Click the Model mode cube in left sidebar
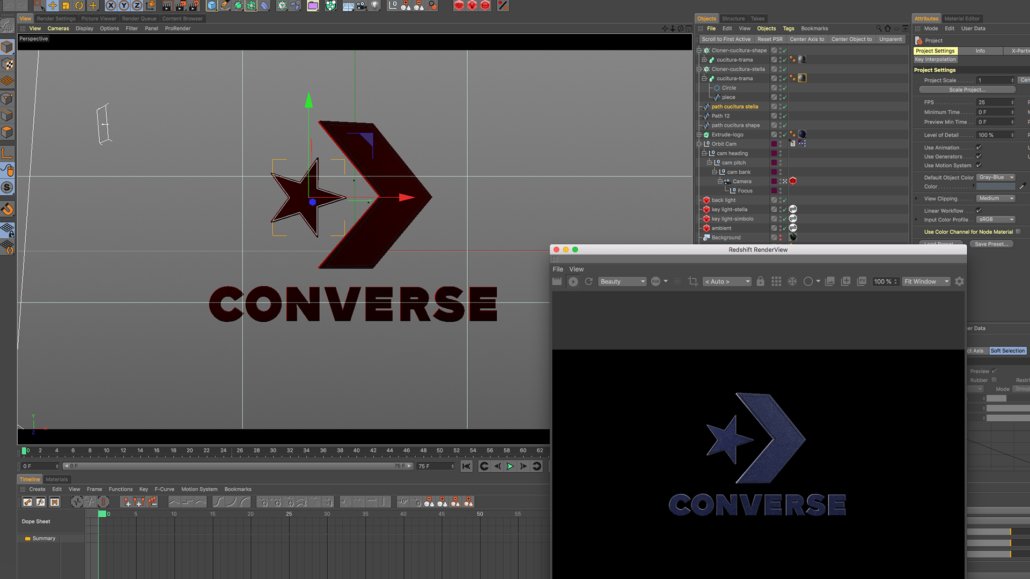This screenshot has width=1030, height=579. (7, 47)
